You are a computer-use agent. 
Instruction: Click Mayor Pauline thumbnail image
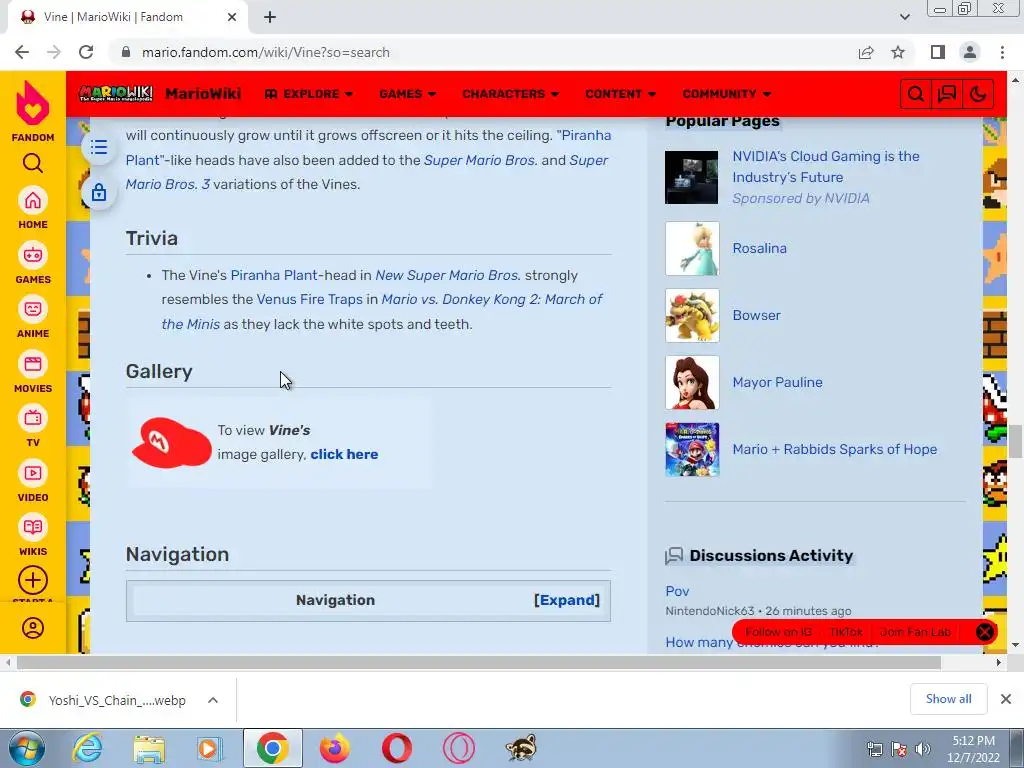pyautogui.click(x=692, y=383)
